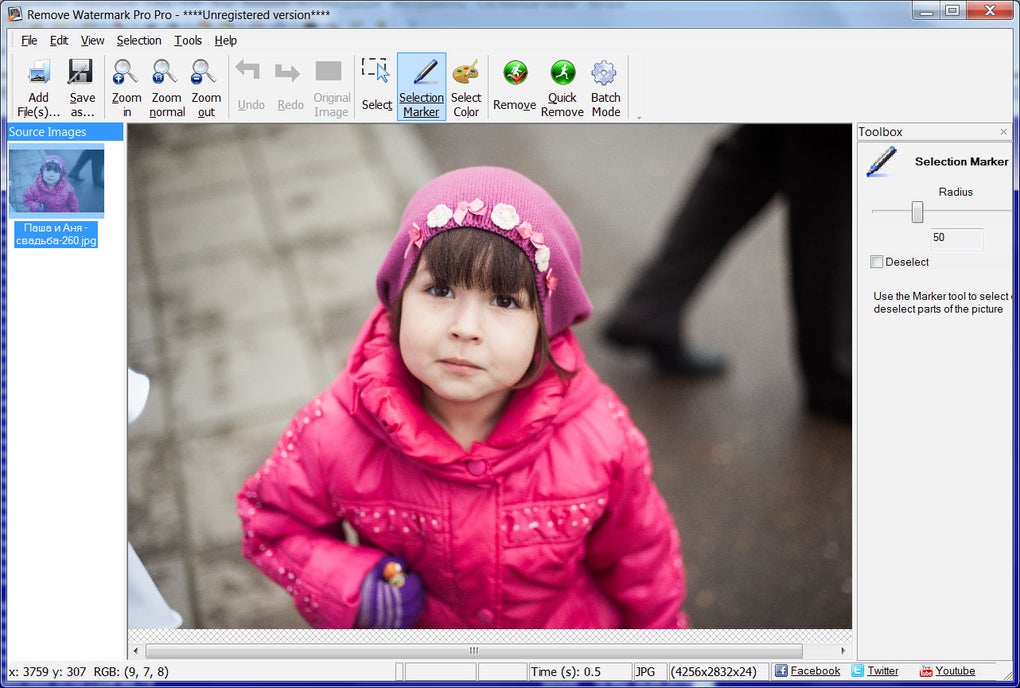The image size is (1020, 688).
Task: Click the Radius slider handle
Action: click(x=917, y=212)
